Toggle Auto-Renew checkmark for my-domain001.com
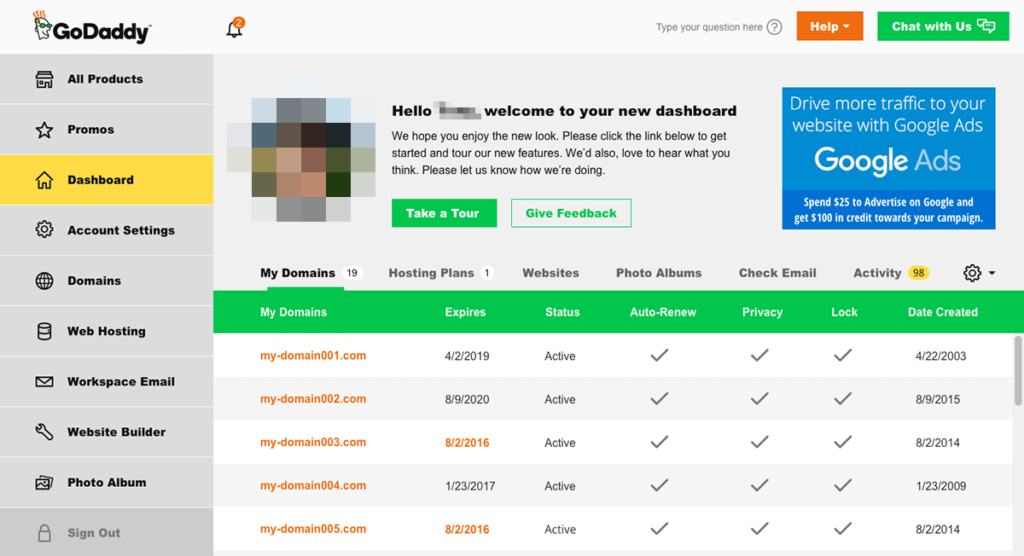 click(659, 355)
